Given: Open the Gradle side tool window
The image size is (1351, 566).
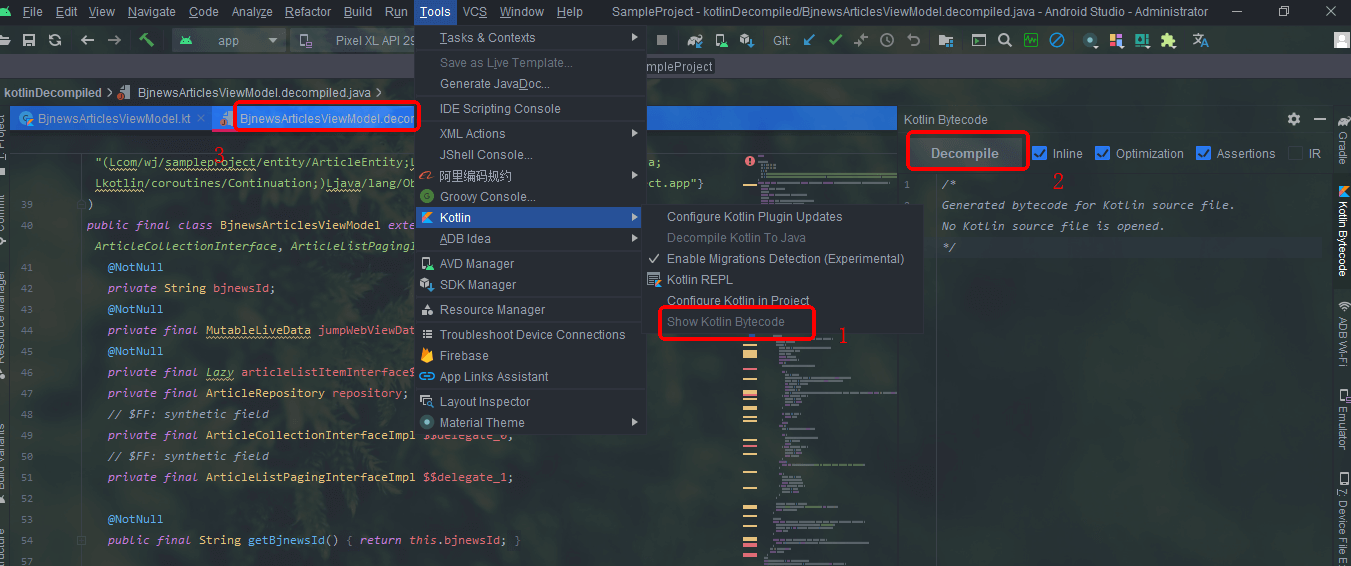Looking at the screenshot, I should click(1342, 141).
